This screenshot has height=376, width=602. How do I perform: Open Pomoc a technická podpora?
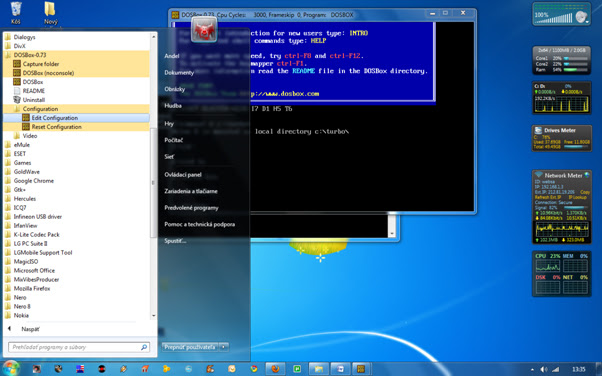[x=200, y=224]
